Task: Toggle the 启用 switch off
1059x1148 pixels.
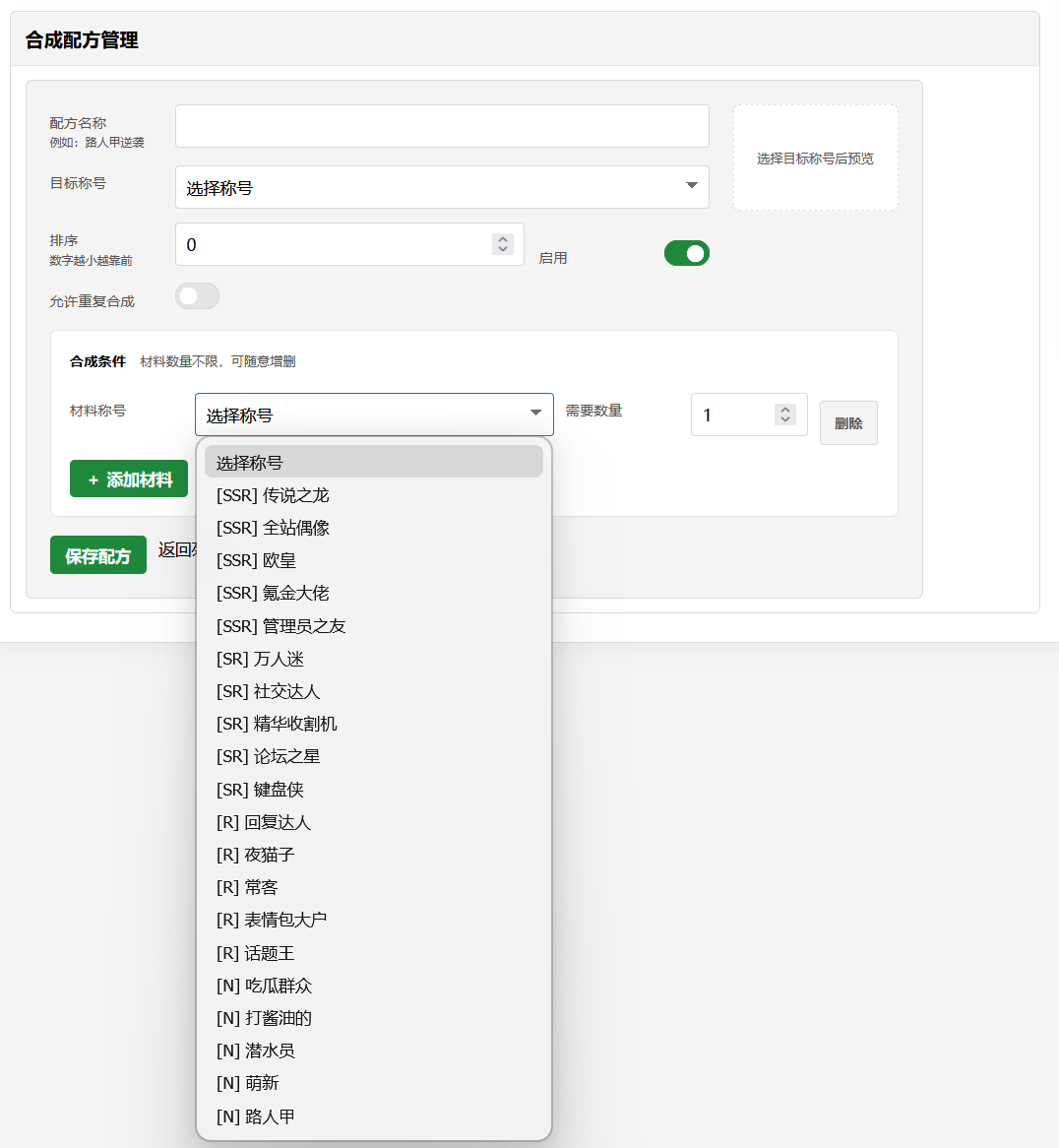Action: coord(687,253)
